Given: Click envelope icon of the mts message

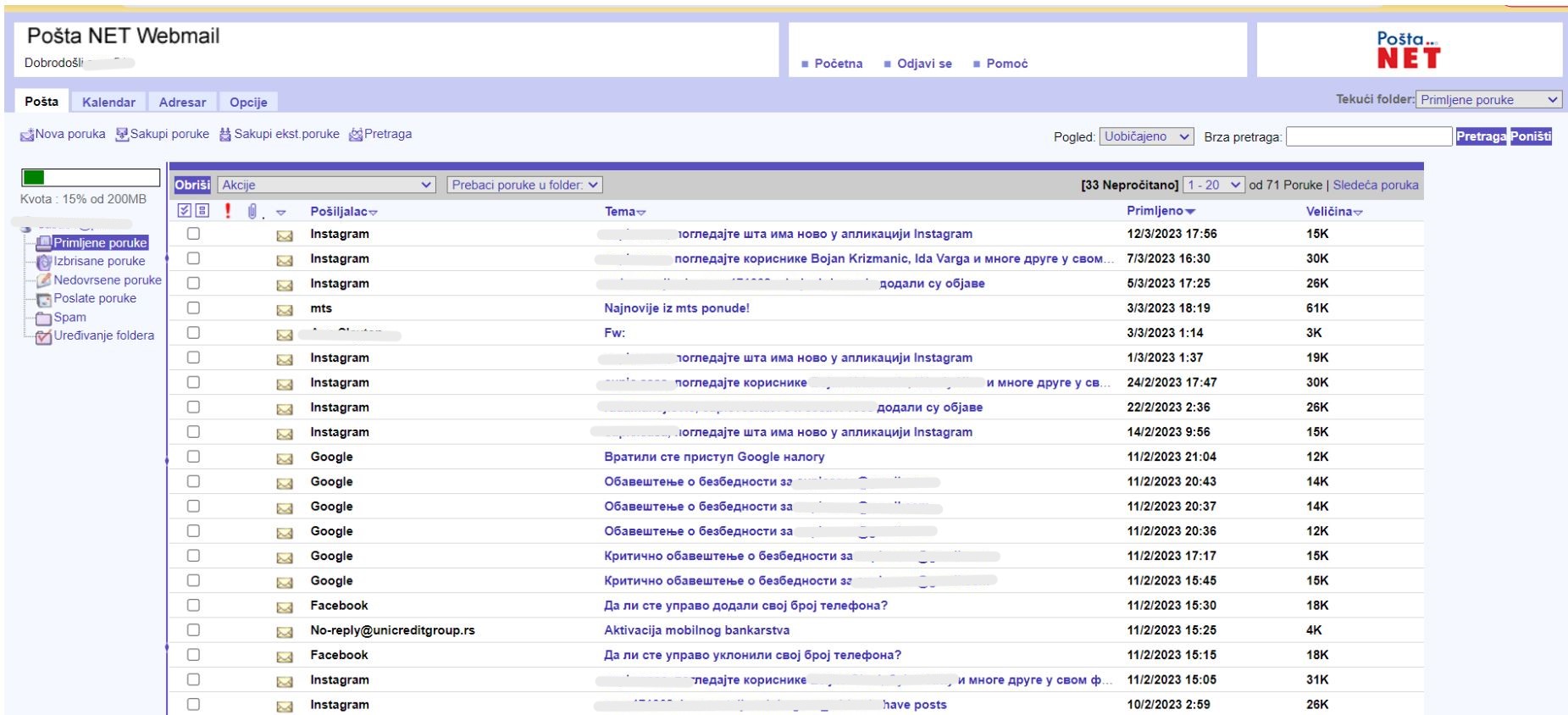Looking at the screenshot, I should 285,310.
